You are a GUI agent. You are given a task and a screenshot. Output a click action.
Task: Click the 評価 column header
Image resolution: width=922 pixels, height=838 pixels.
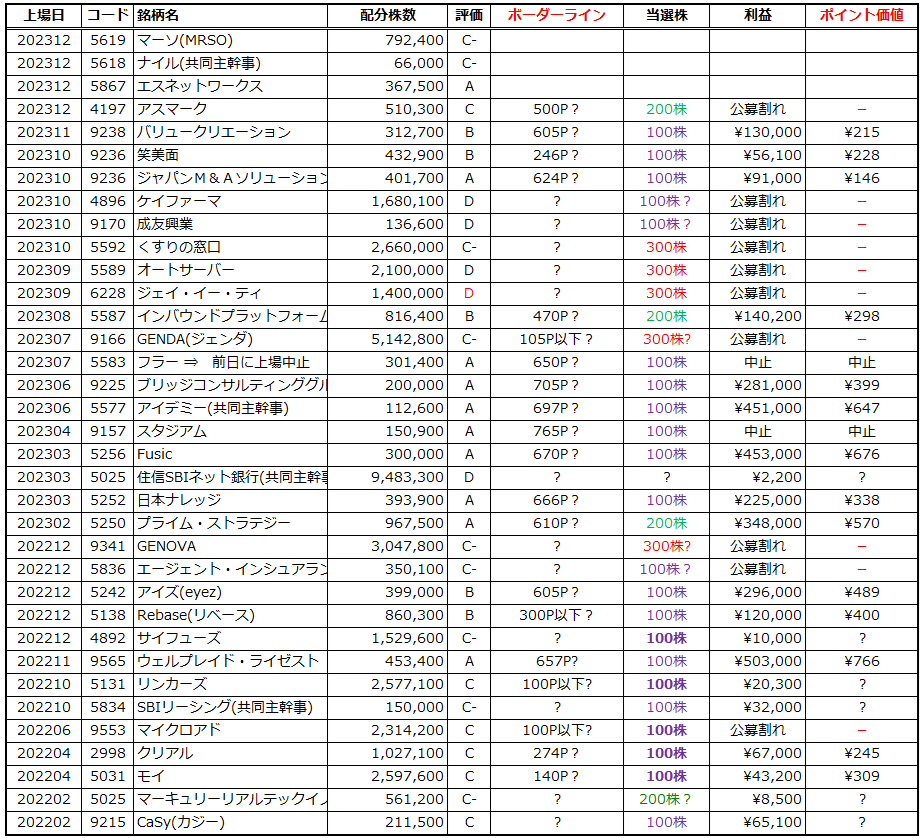[x=469, y=15]
